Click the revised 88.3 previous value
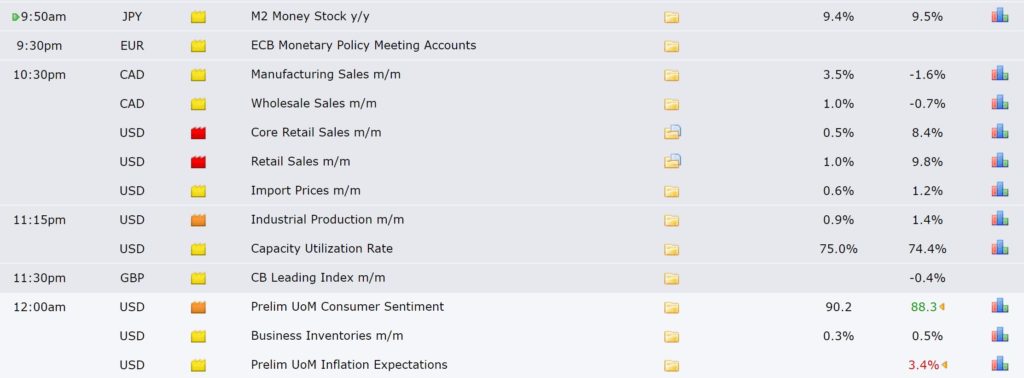1024x378 pixels. [x=924, y=307]
